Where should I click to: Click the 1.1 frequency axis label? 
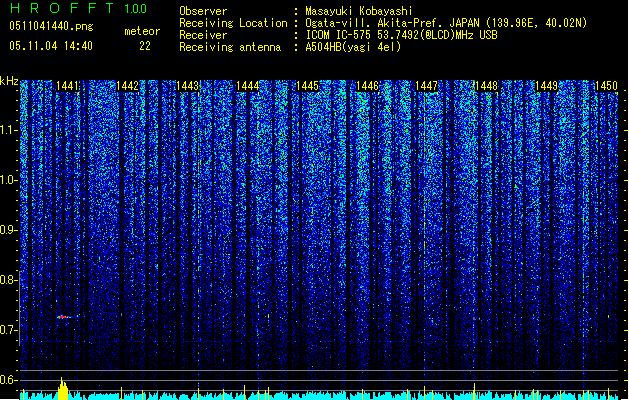9,130
